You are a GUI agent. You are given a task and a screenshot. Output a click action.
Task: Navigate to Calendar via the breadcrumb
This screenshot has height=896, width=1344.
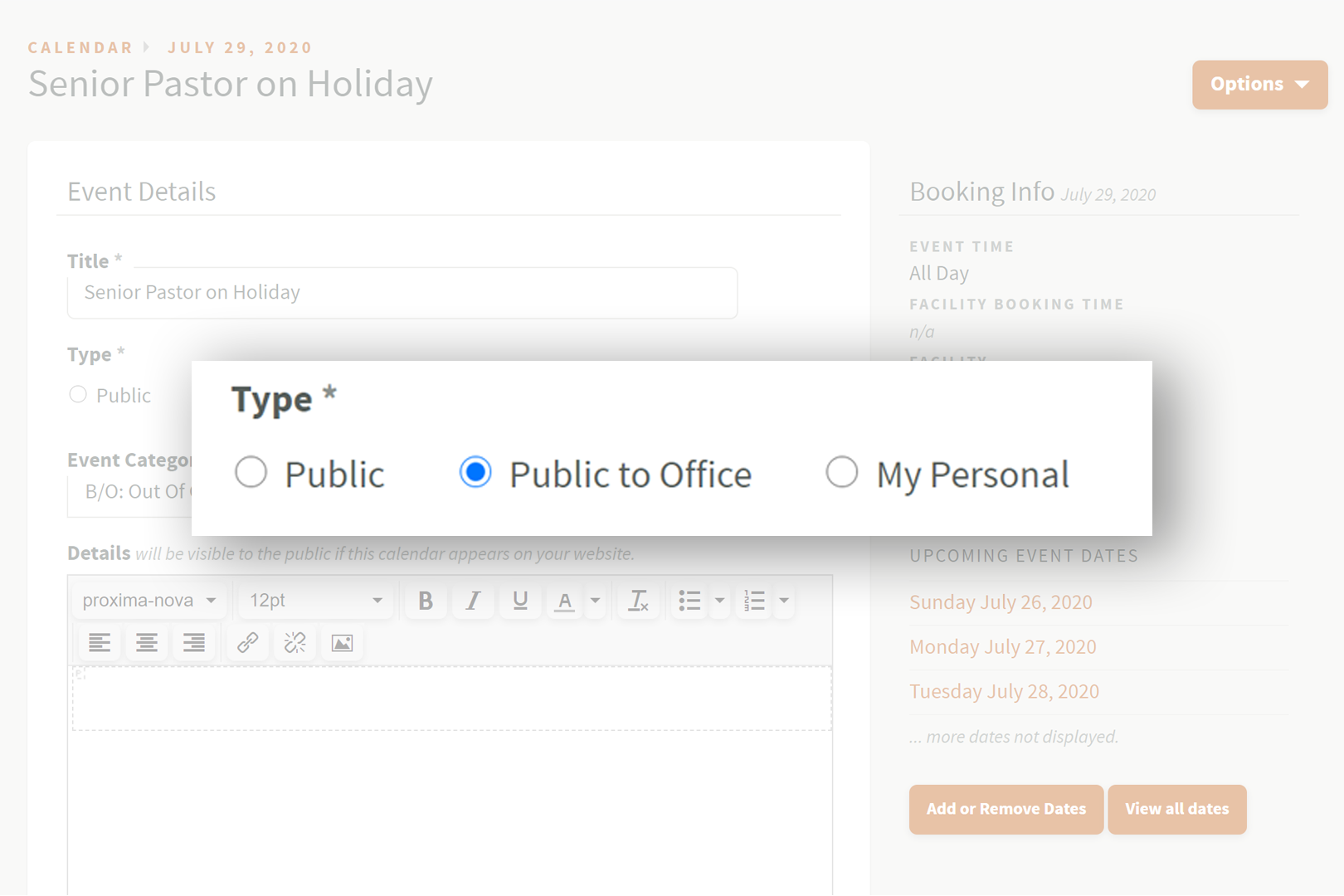(x=80, y=47)
